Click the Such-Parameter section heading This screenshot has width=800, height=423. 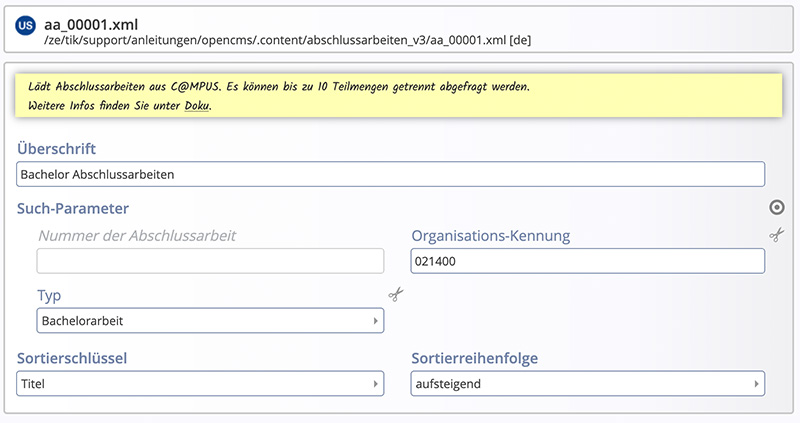[73, 208]
